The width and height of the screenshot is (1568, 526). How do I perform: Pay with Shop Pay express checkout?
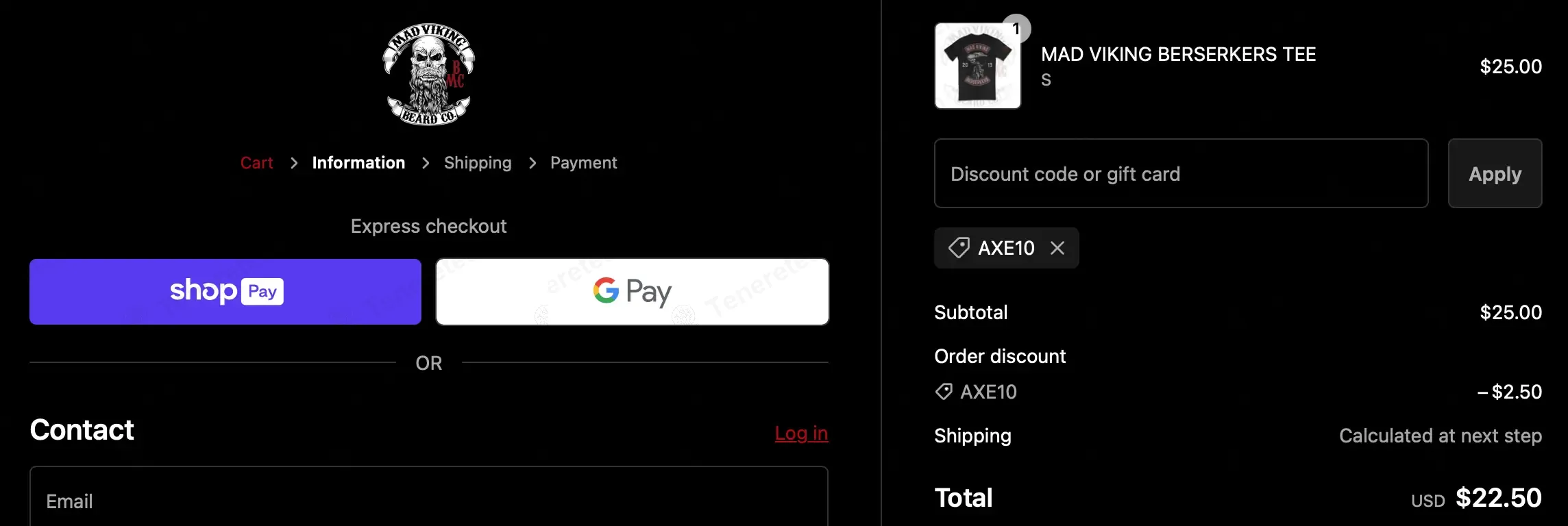click(x=225, y=292)
